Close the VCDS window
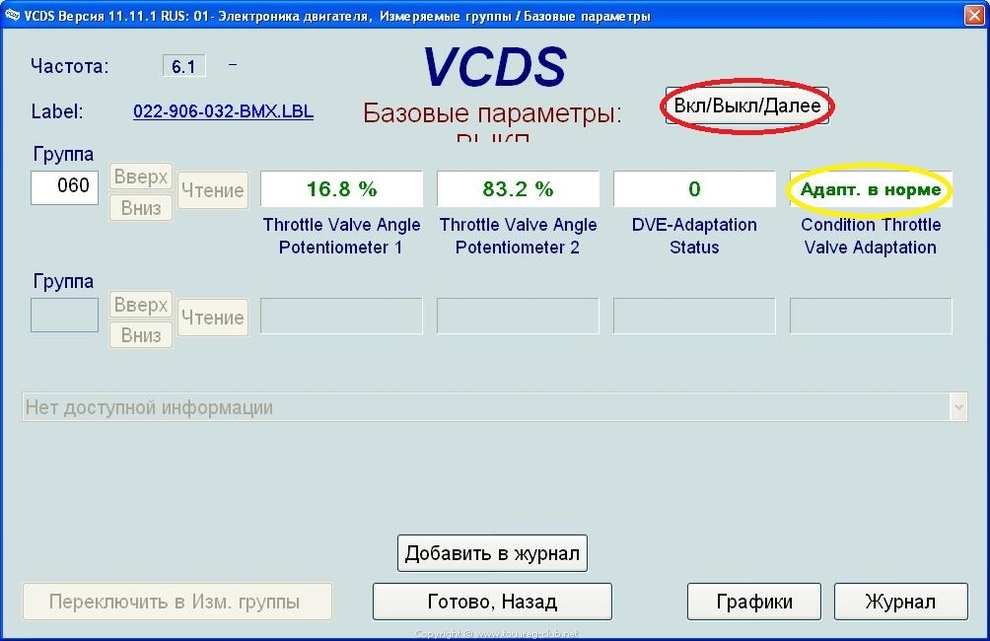Screen dimensions: 990x641 pyautogui.click(x=975, y=15)
